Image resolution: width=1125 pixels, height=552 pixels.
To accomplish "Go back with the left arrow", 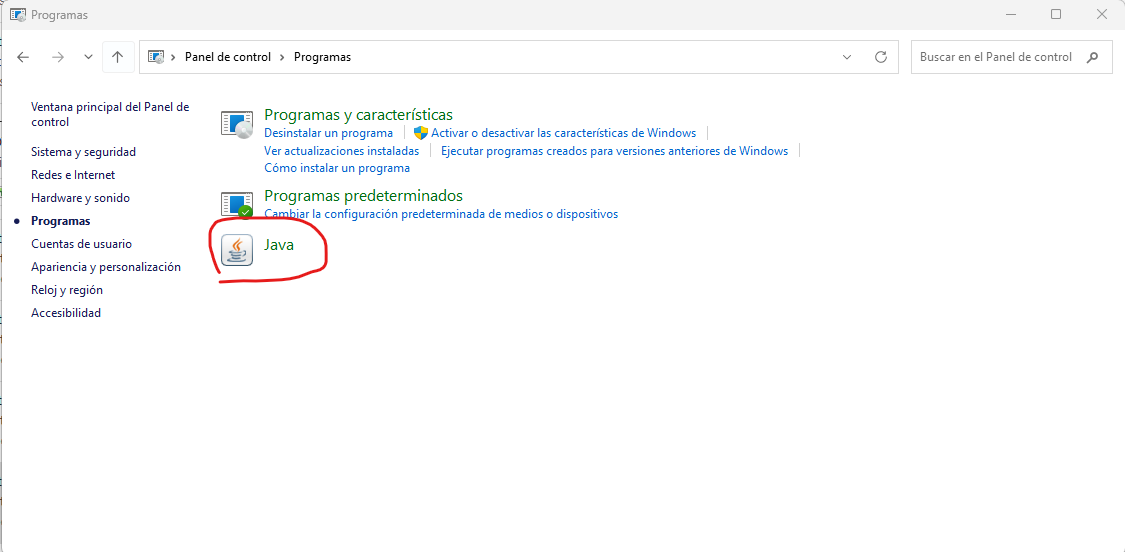I will click(x=23, y=57).
